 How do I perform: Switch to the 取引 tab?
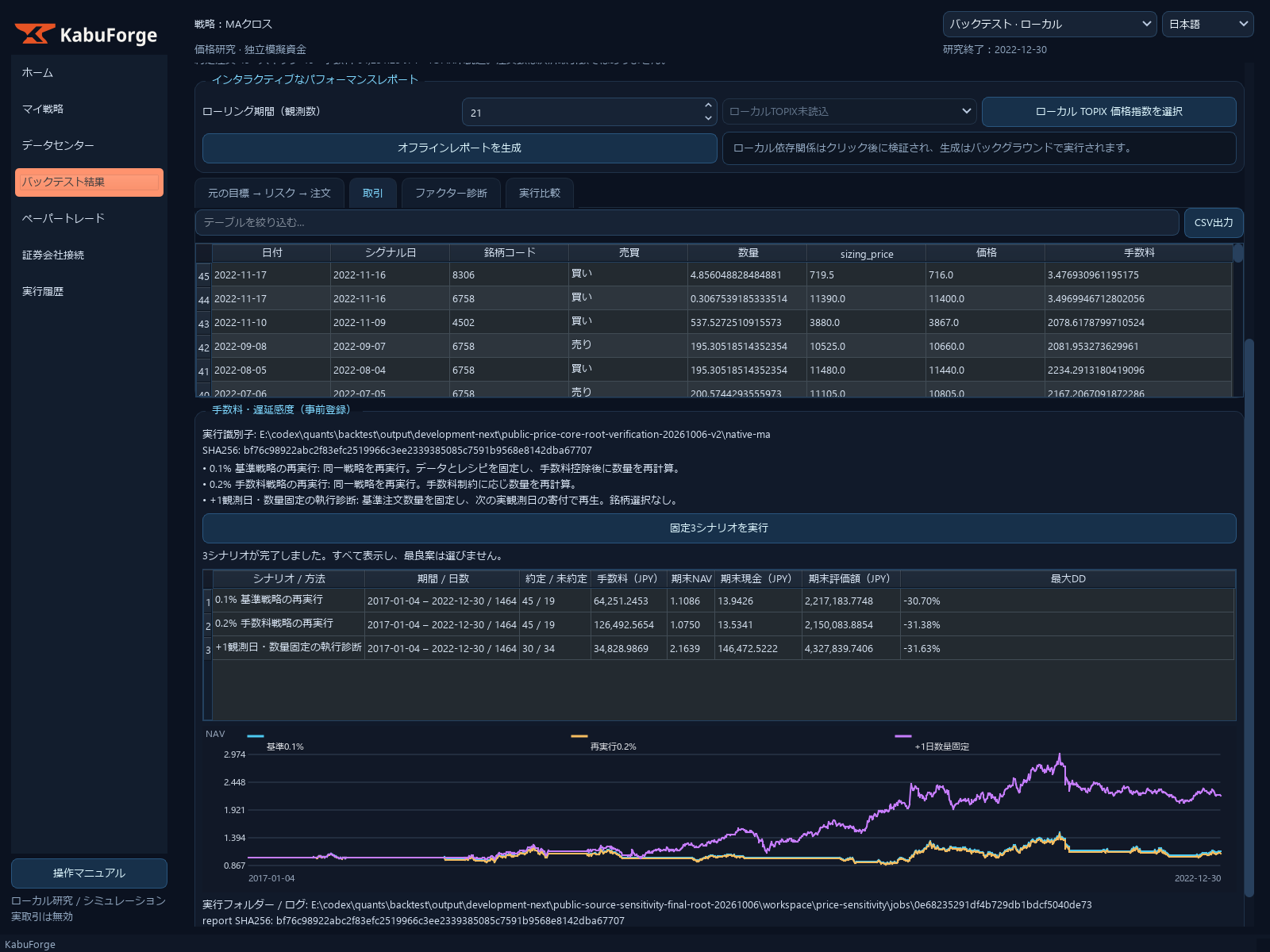pyautogui.click(x=373, y=193)
